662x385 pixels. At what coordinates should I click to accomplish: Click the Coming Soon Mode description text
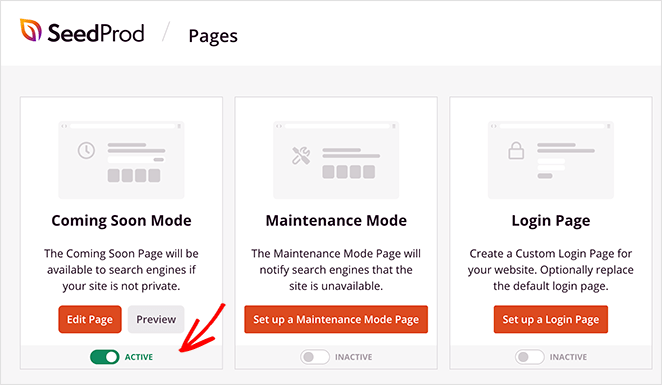tap(122, 270)
